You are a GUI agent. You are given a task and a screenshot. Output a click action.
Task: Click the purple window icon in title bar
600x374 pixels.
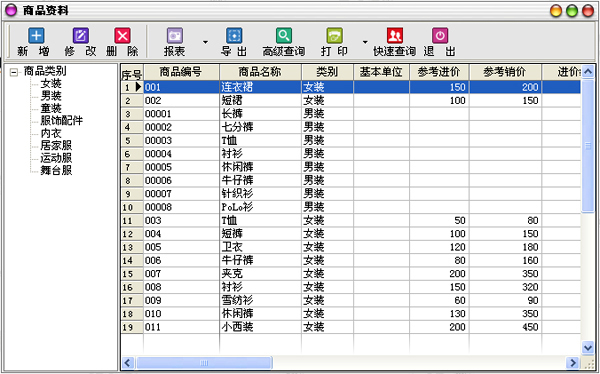[x=11, y=10]
